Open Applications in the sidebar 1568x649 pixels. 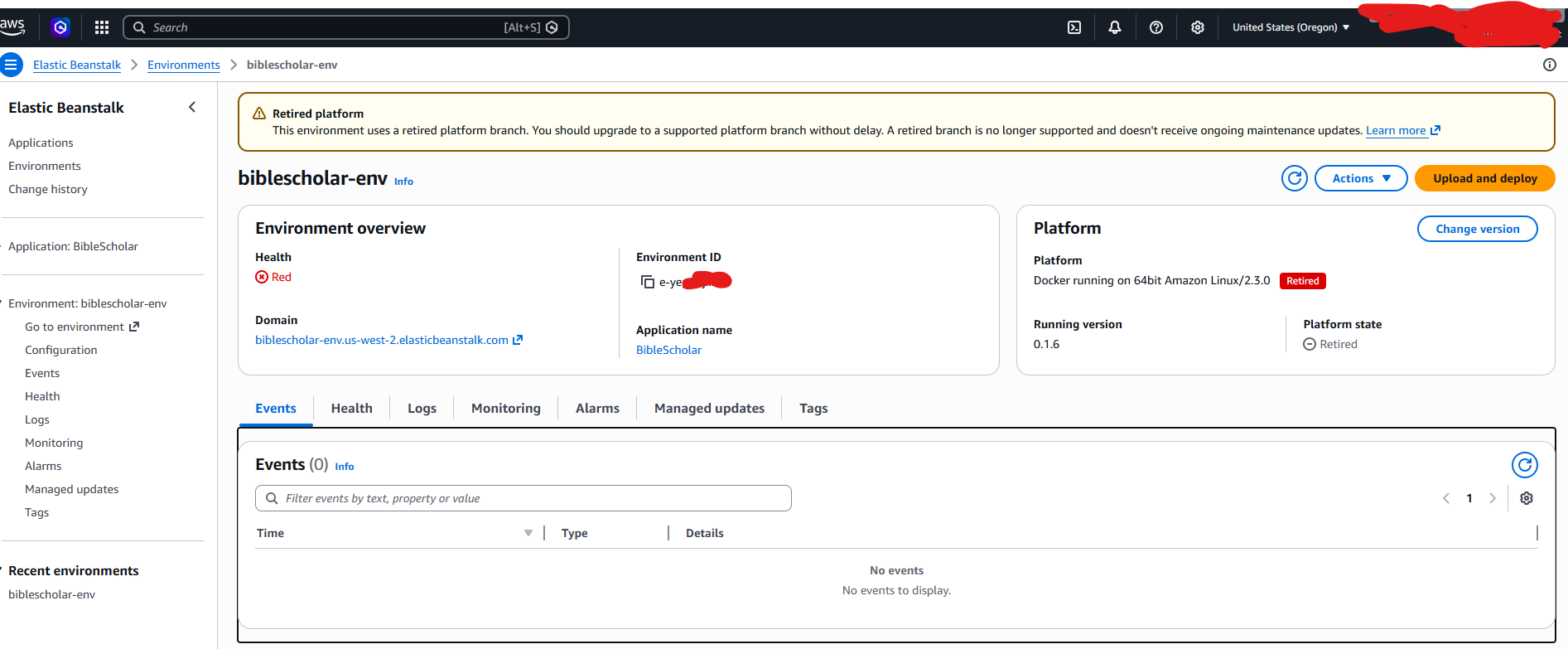point(41,143)
